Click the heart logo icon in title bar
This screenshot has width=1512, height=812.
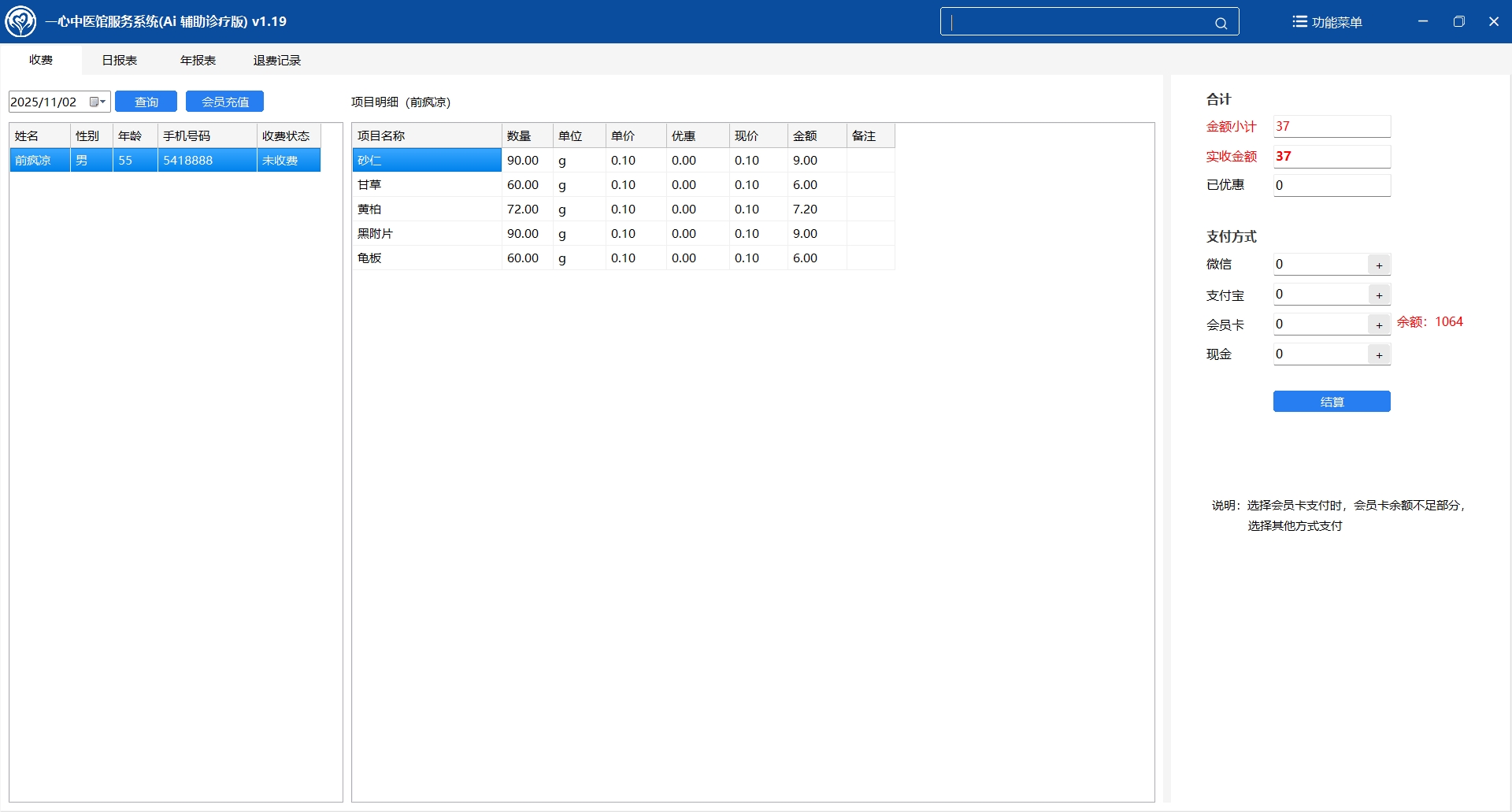20,21
